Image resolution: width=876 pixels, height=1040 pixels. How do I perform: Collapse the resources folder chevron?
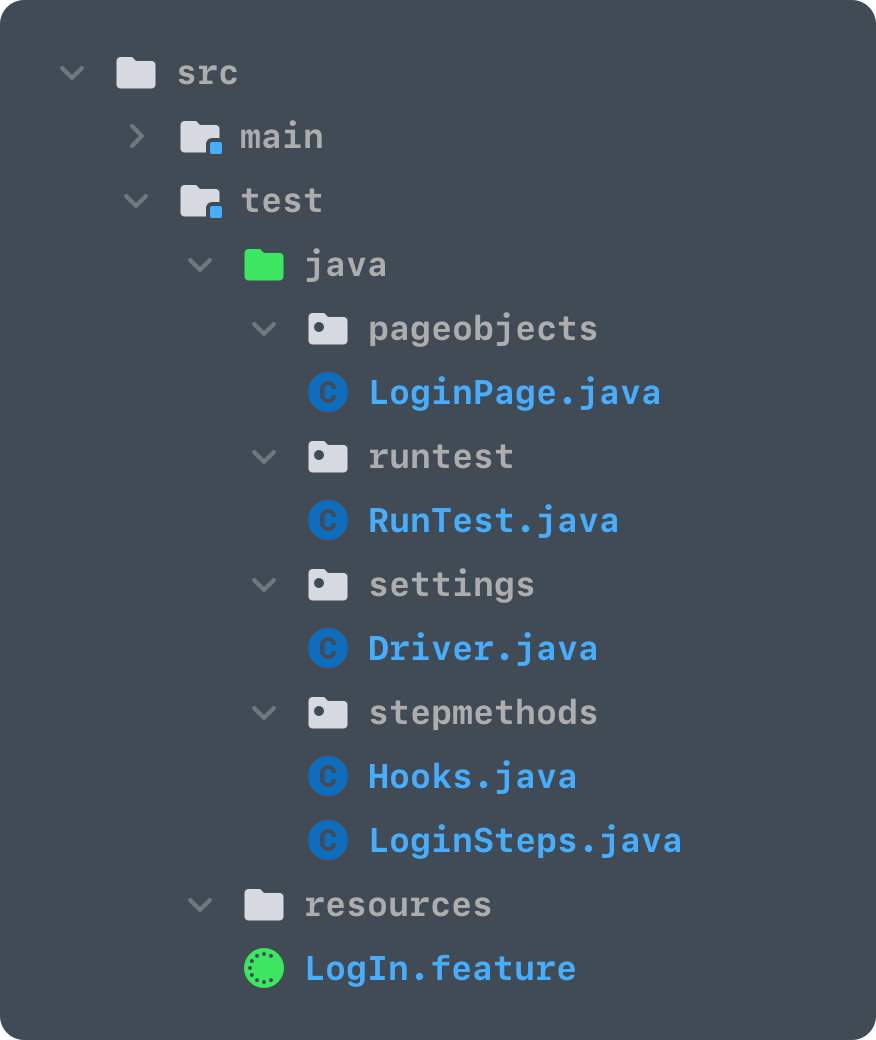tap(200, 905)
